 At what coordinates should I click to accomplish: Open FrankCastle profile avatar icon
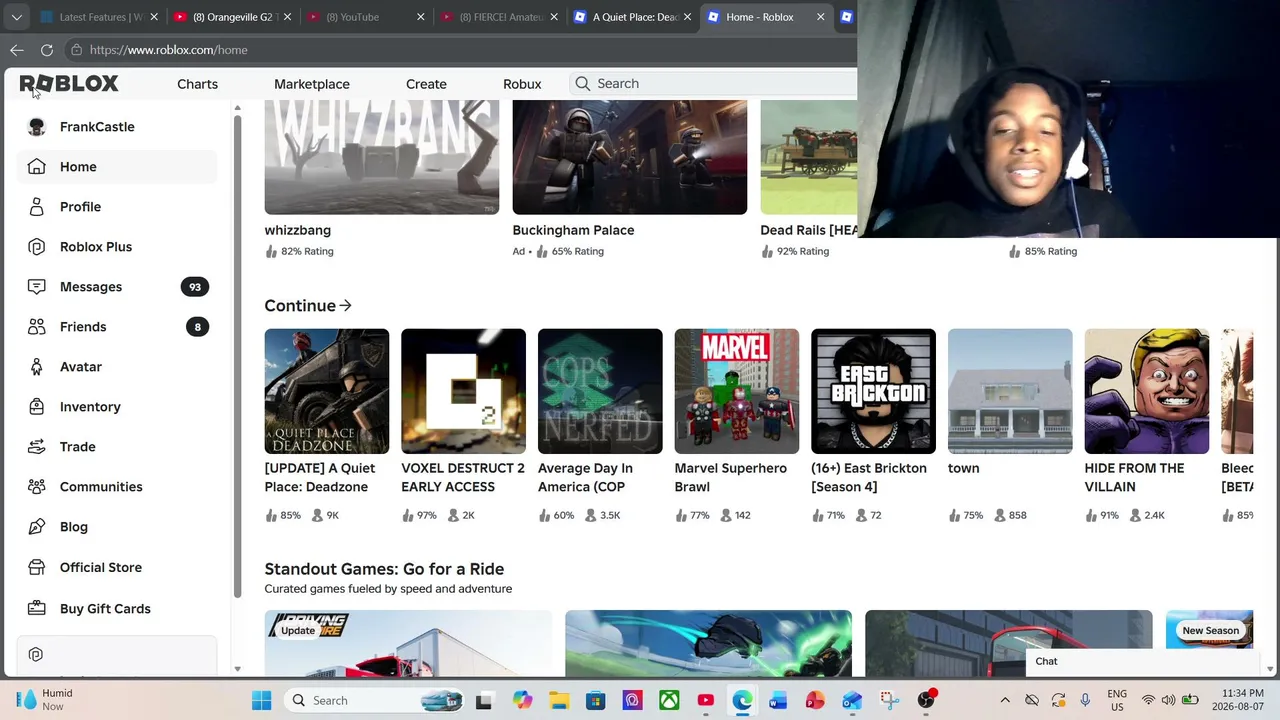37,127
